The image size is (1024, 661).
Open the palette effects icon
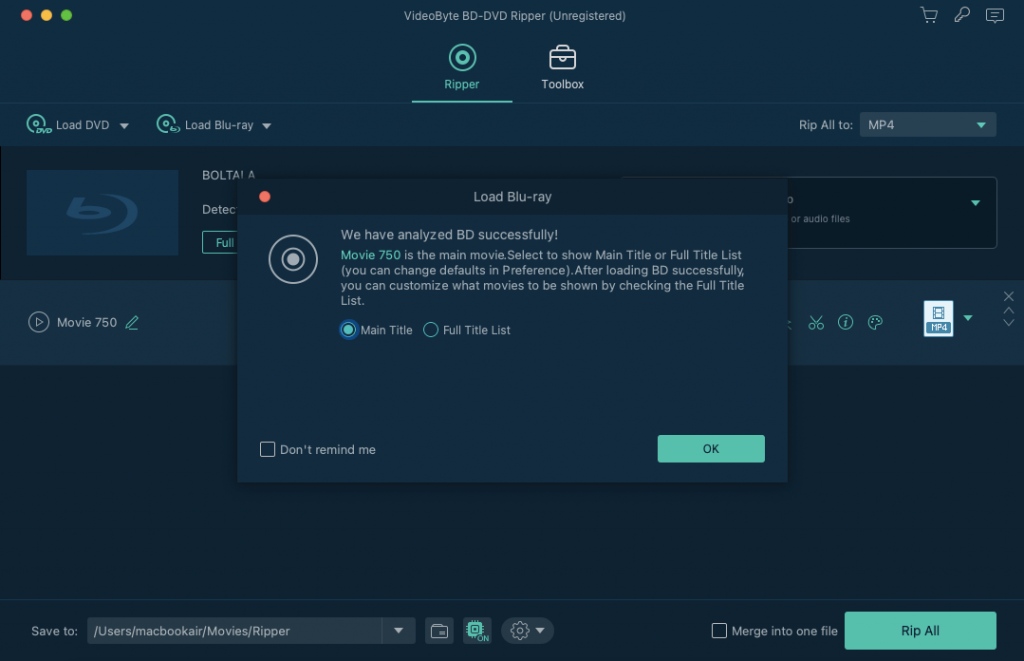[x=875, y=322]
